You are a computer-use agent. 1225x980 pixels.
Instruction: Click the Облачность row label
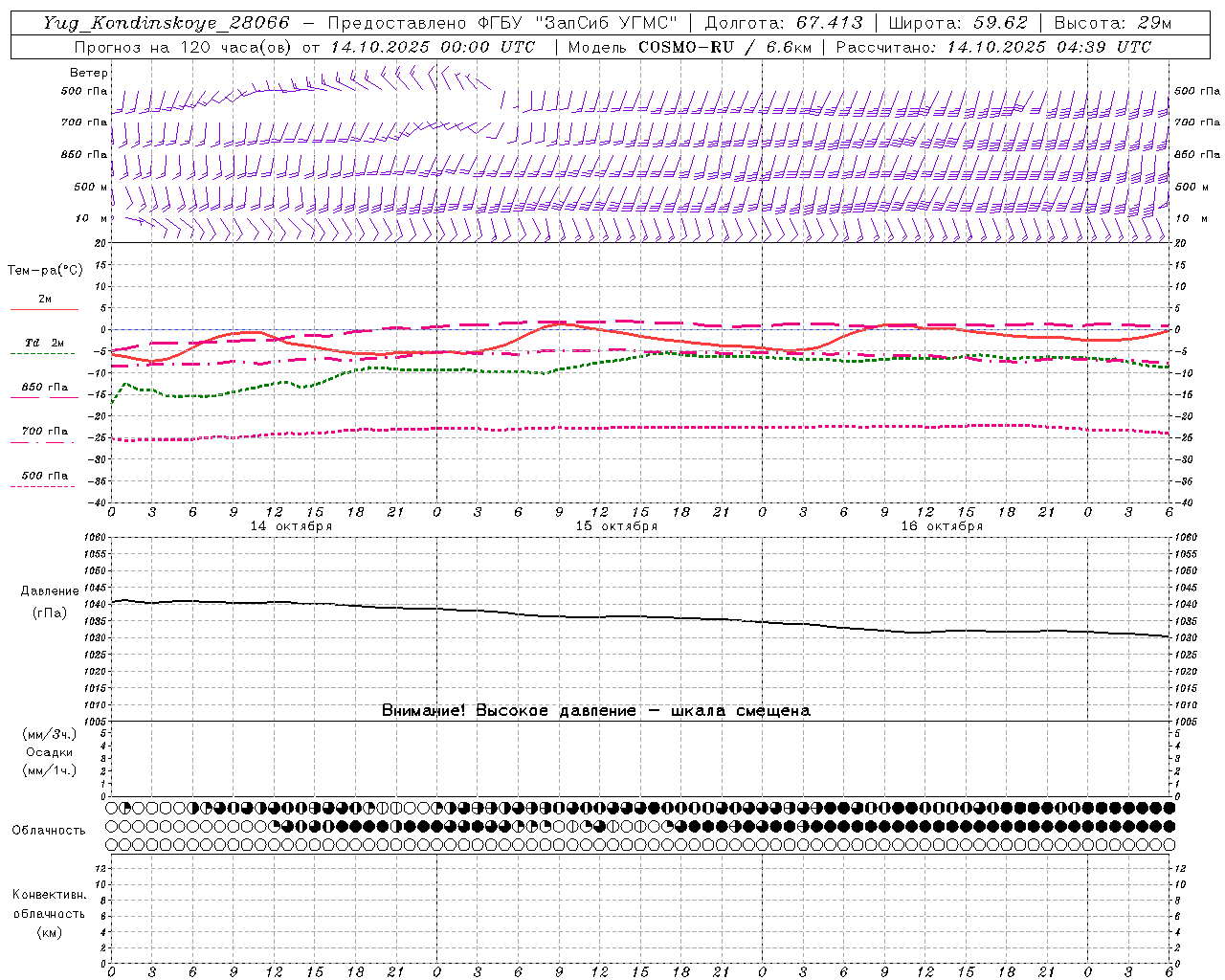pyautogui.click(x=49, y=830)
